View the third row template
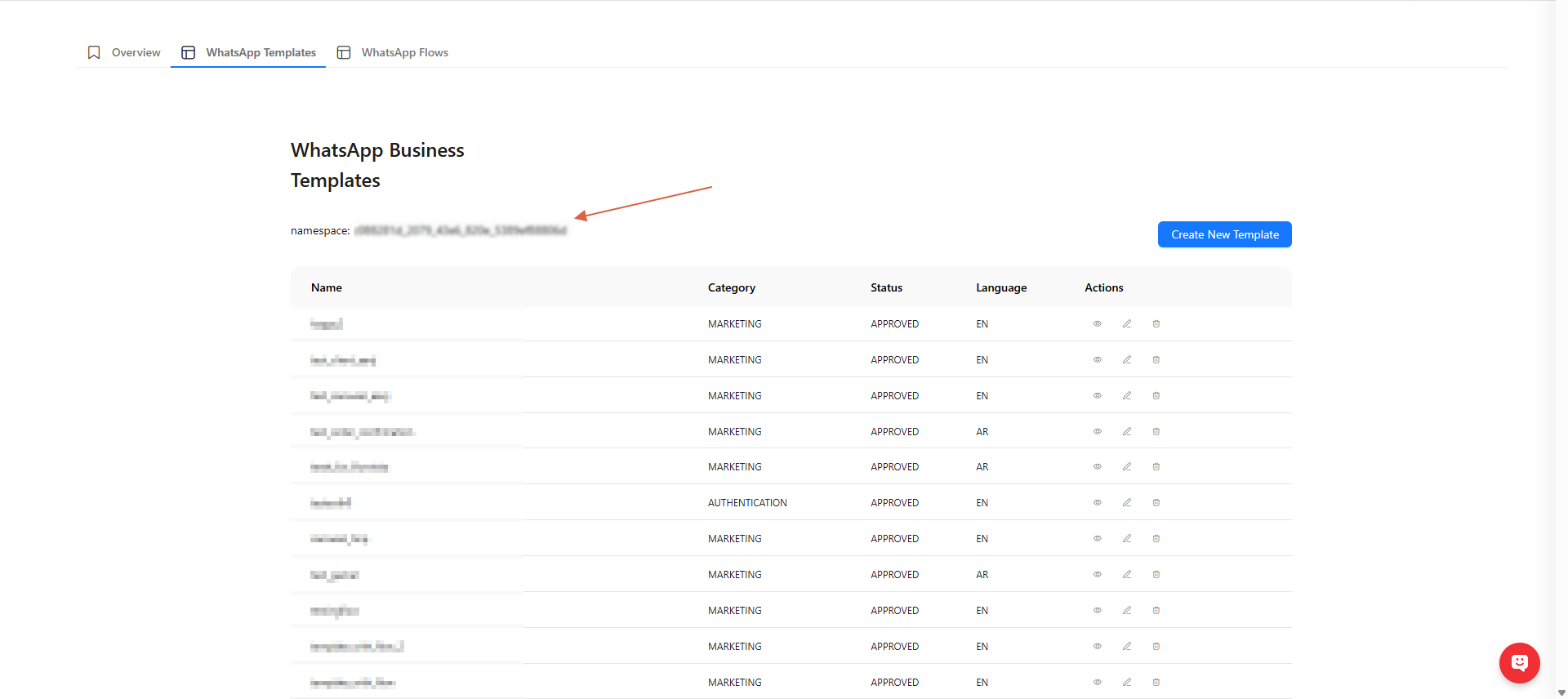The image size is (1568, 699). pyautogui.click(x=1098, y=396)
